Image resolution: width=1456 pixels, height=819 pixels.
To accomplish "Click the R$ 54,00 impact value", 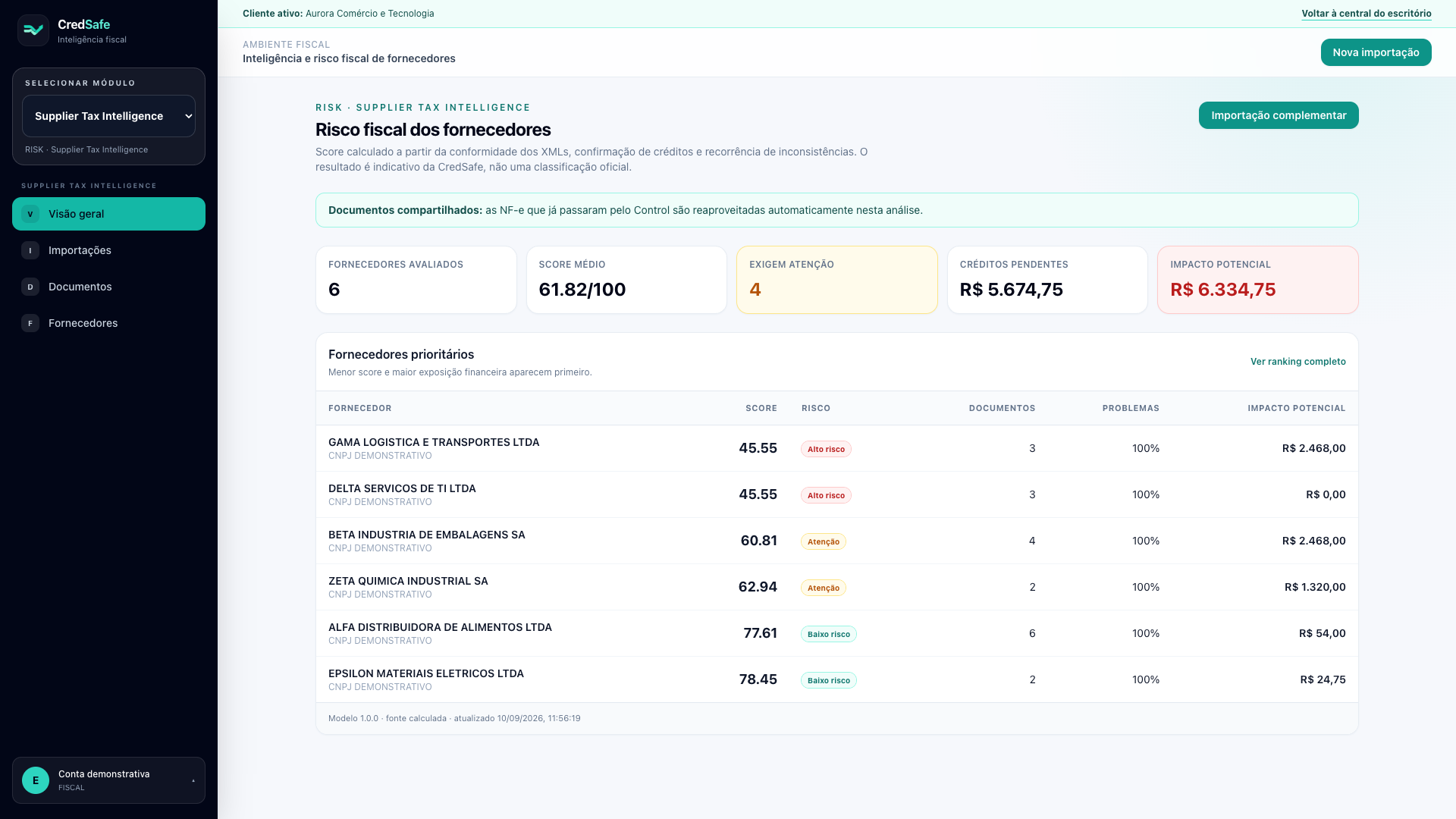I will point(1323,633).
